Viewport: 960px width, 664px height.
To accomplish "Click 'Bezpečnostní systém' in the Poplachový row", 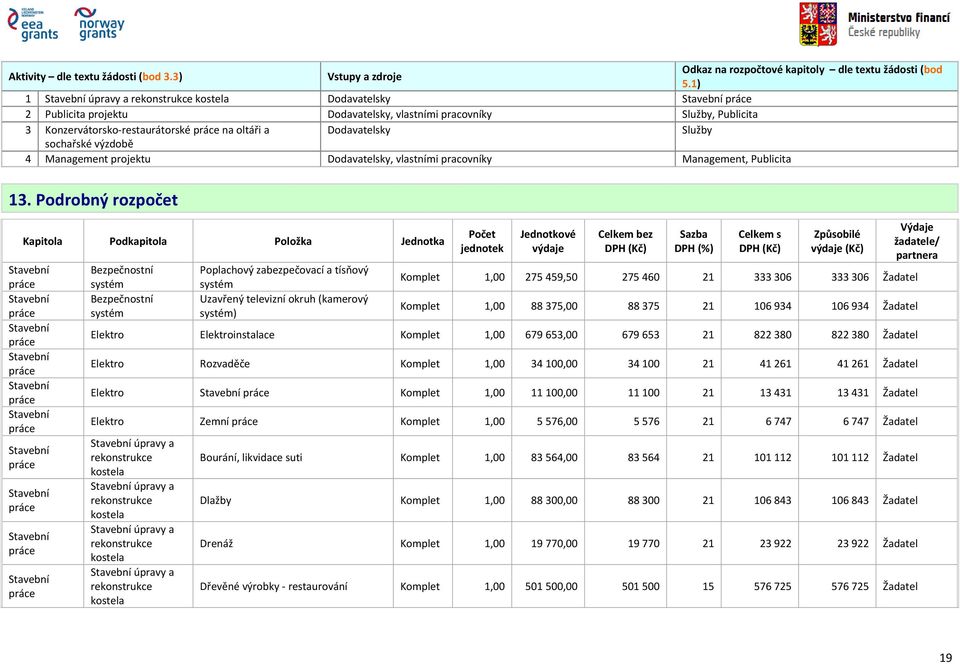I will 122,277.
